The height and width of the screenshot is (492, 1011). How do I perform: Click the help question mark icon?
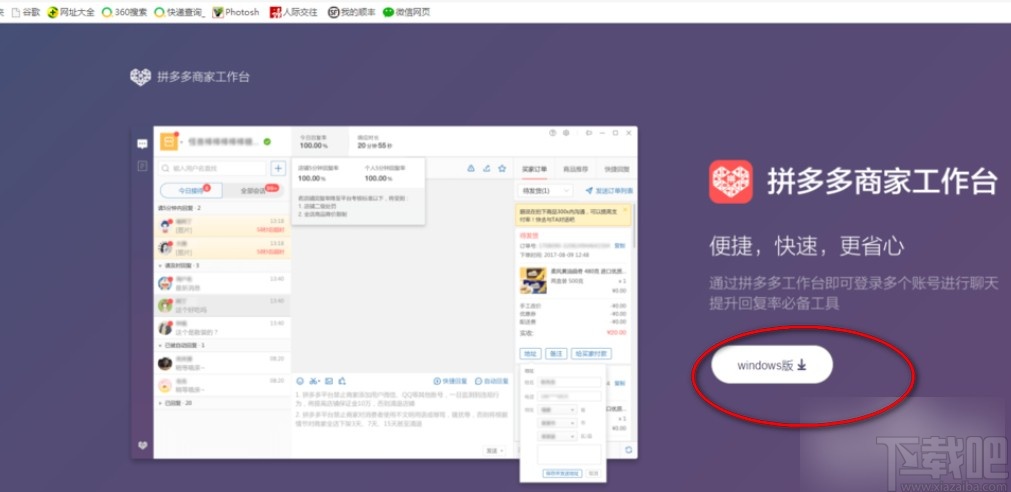[553, 133]
